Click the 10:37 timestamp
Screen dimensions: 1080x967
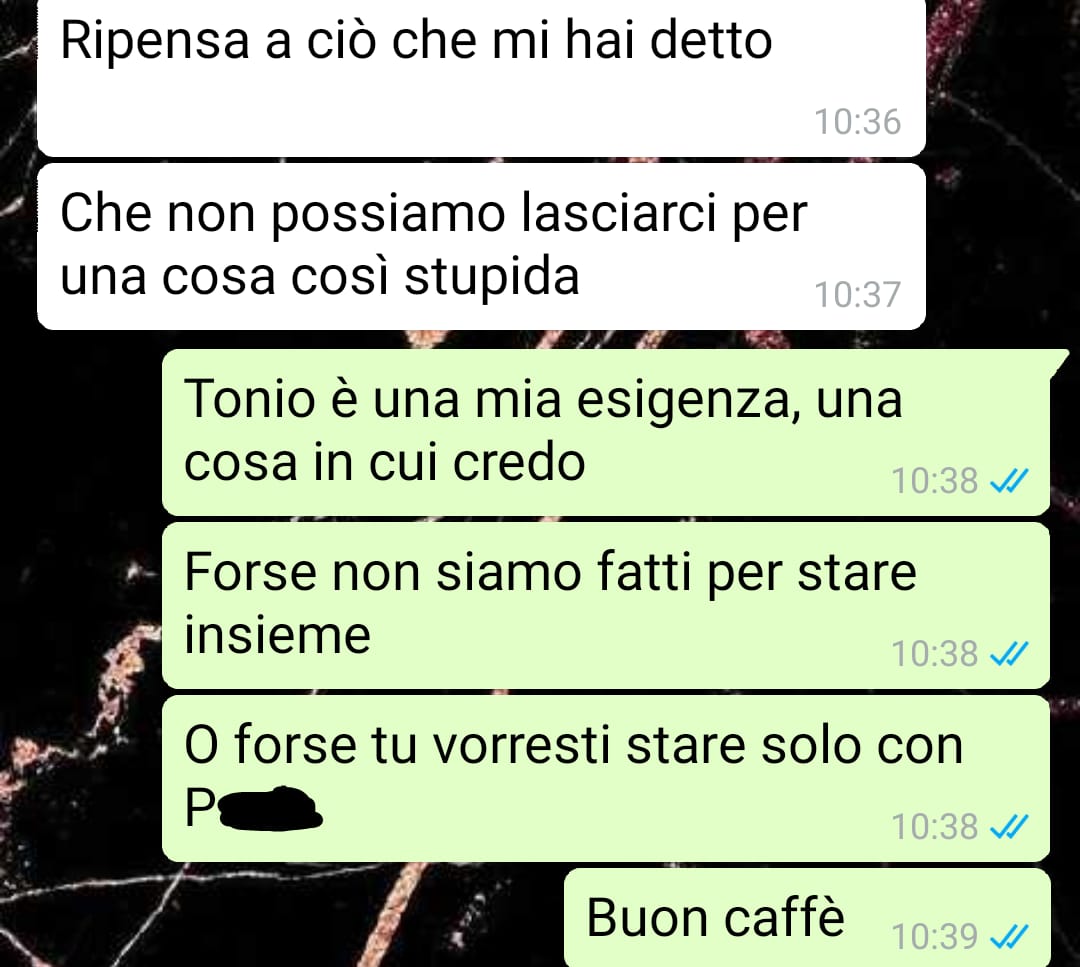coord(858,295)
